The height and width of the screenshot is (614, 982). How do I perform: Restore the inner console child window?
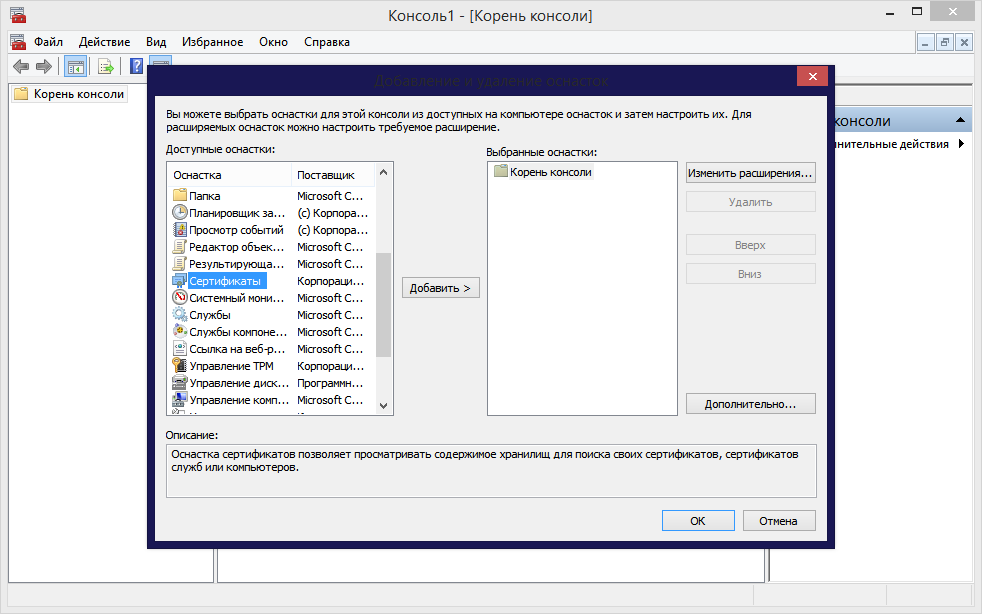(x=945, y=42)
